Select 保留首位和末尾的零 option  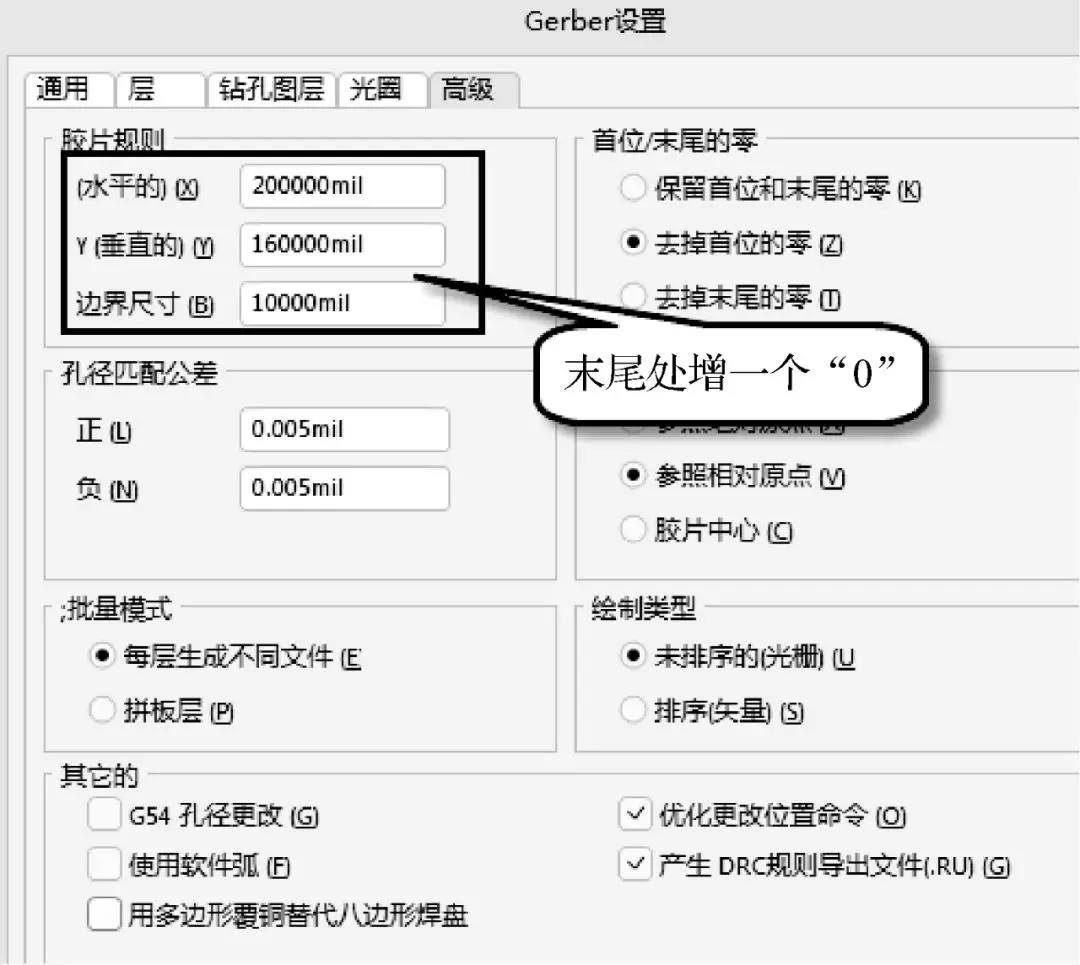tap(633, 188)
